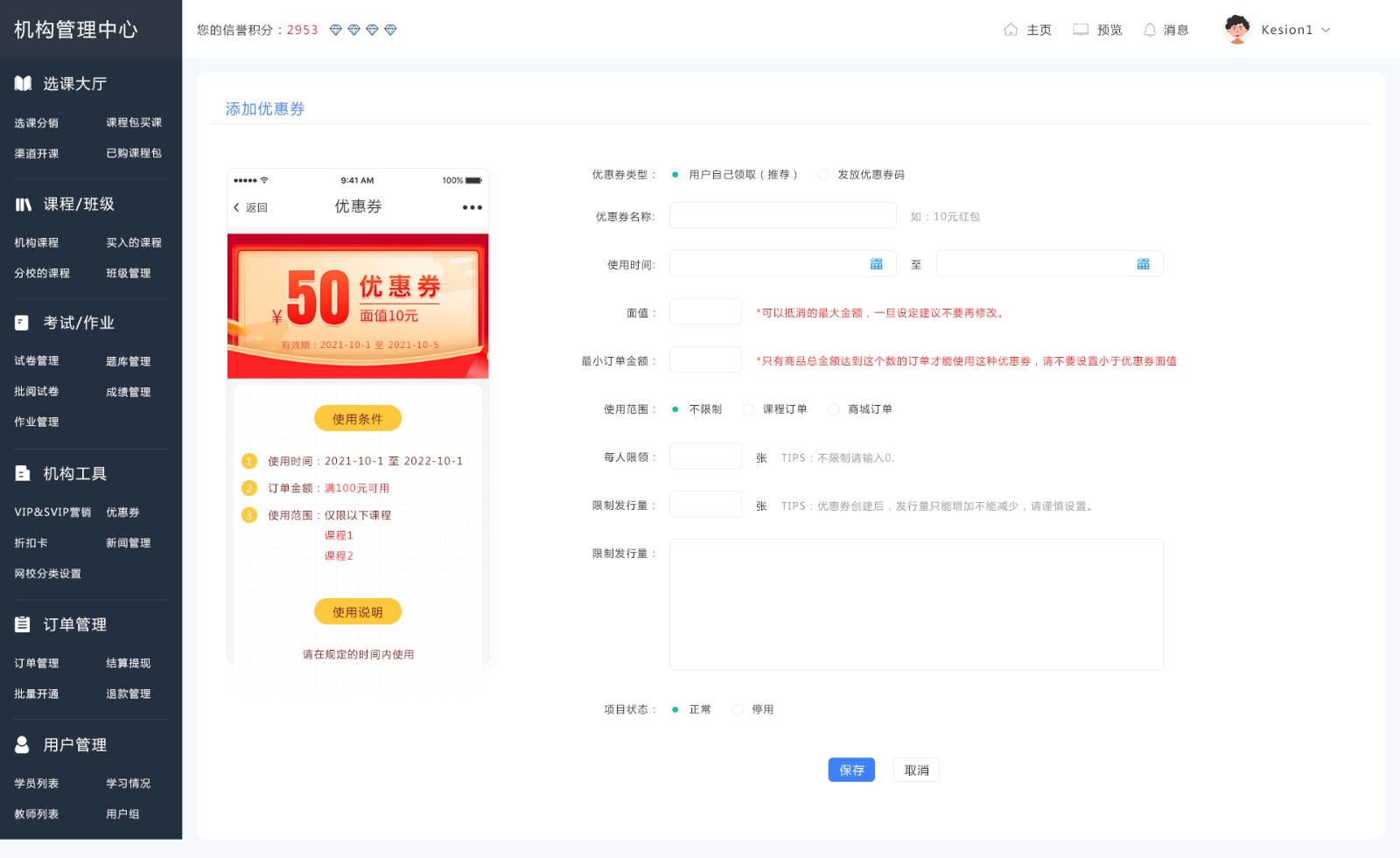The height and width of the screenshot is (858, 1400).
Task: Select the 发放优惠券码 coupon type option
Action: point(822,174)
